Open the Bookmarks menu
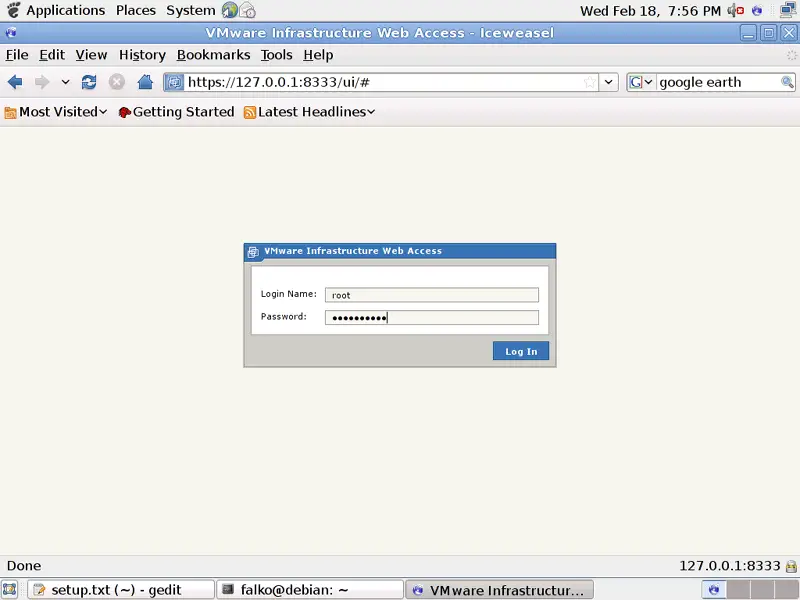 tap(213, 55)
